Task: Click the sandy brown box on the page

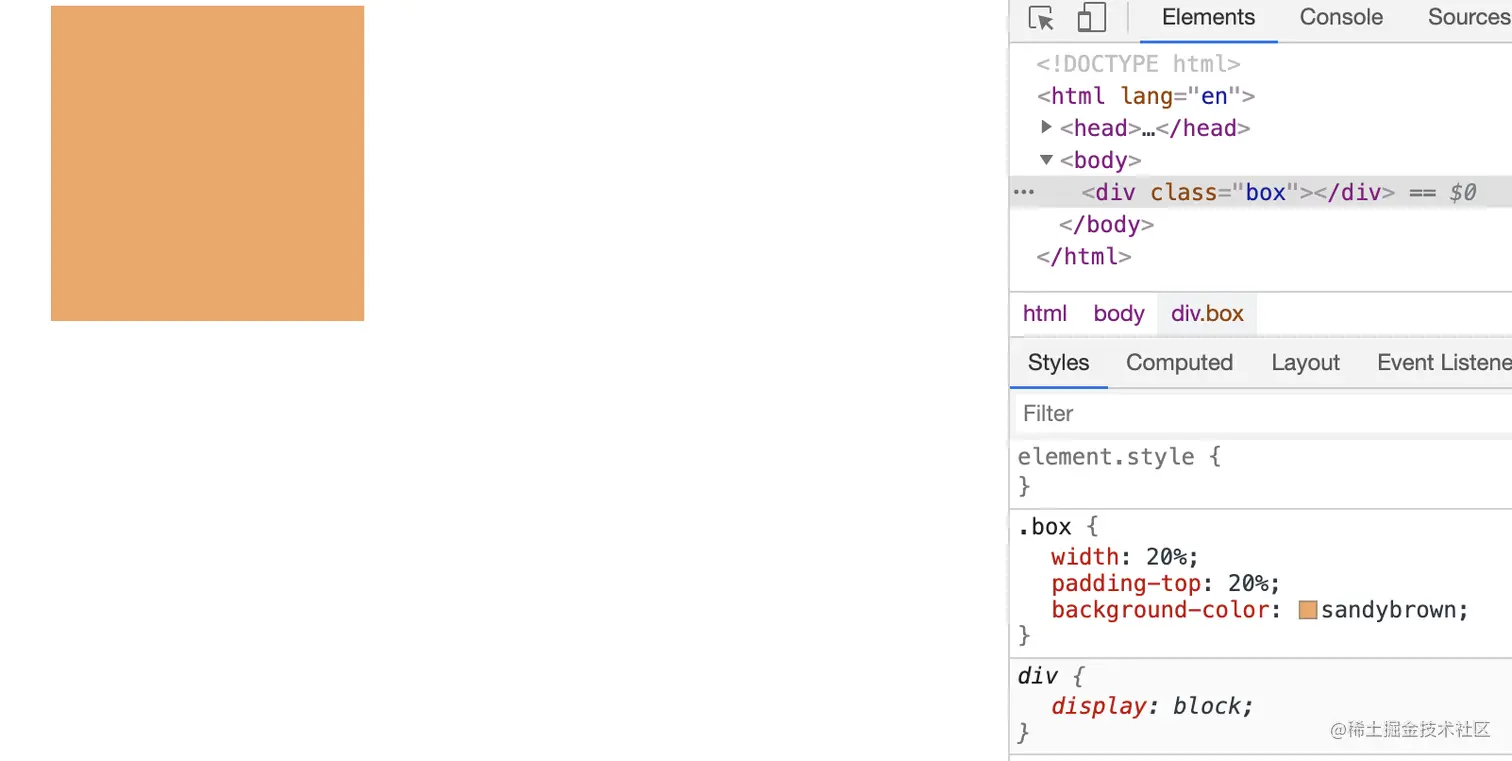Action: [207, 163]
